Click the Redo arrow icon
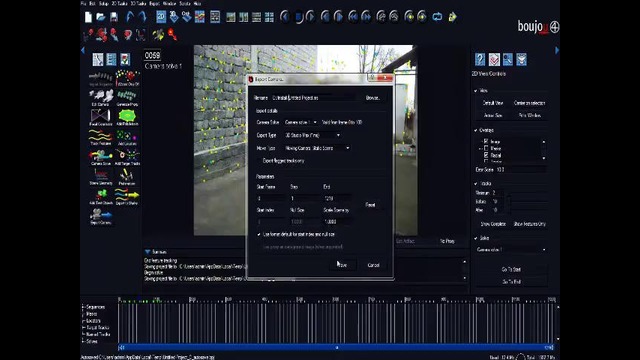 (x=142, y=17)
